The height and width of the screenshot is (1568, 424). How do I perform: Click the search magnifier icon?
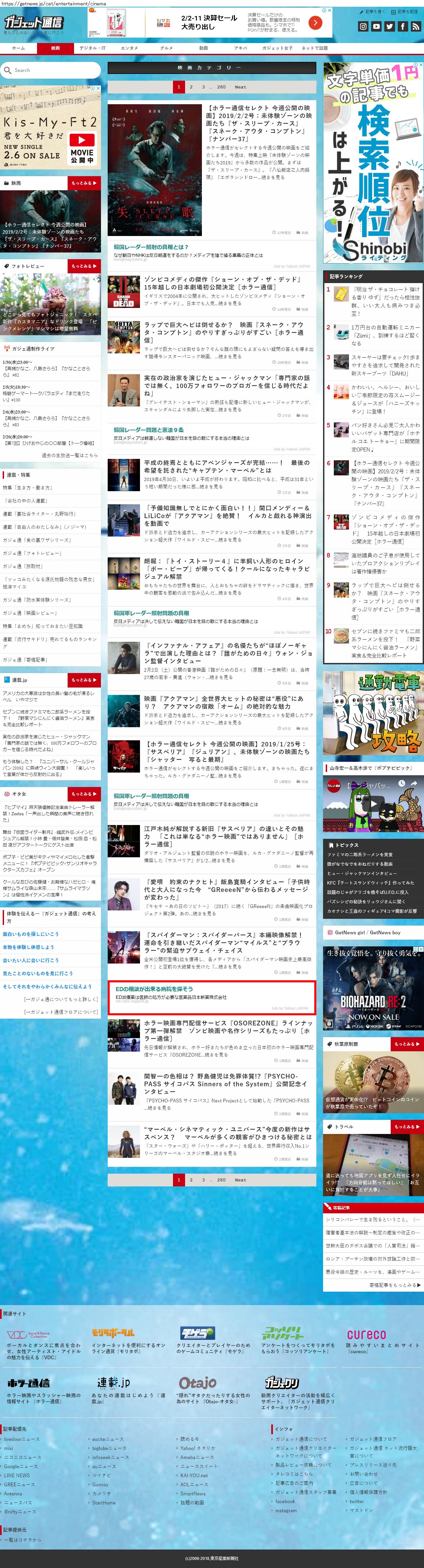coord(7,71)
